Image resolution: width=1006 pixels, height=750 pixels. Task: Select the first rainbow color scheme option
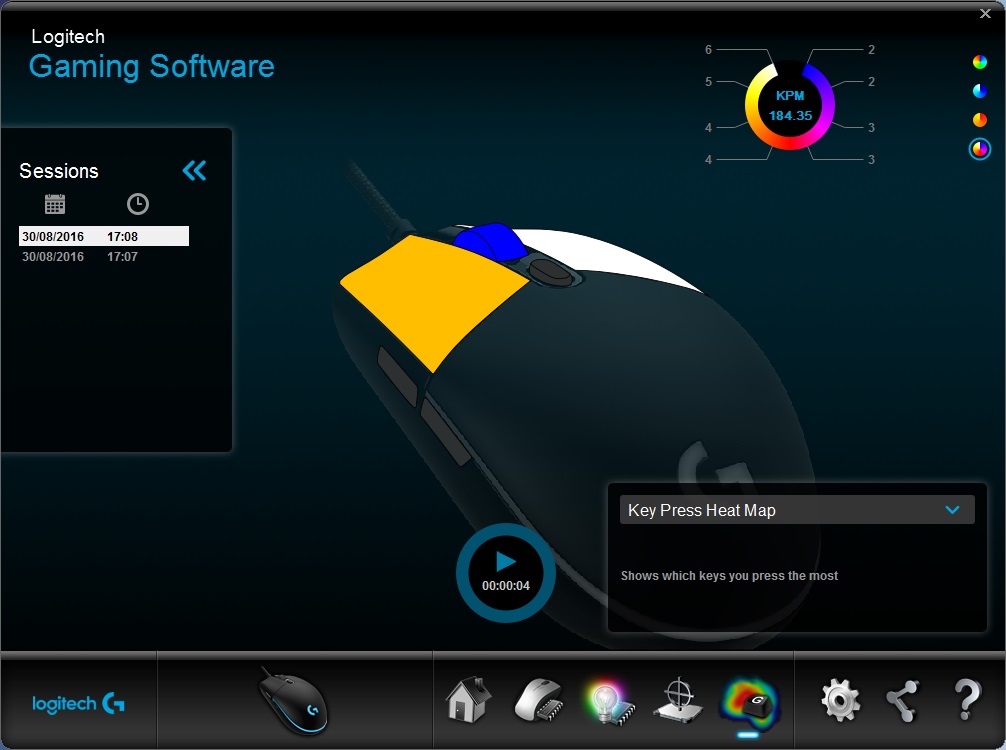click(980, 62)
